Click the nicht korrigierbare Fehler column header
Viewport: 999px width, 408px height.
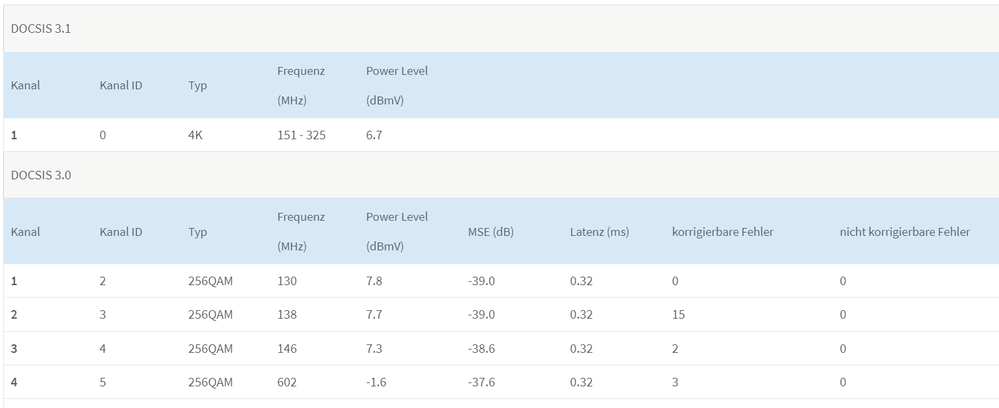pyautogui.click(x=904, y=232)
